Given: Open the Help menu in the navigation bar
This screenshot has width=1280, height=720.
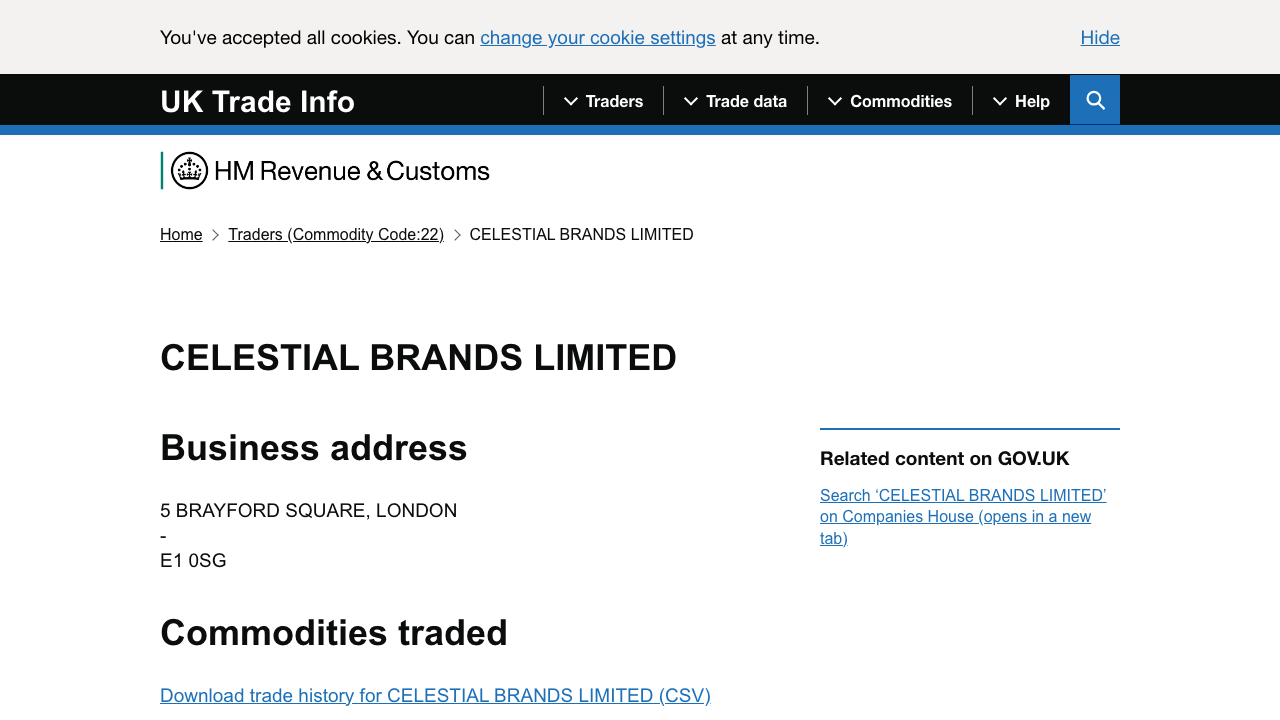Looking at the screenshot, I should (x=1032, y=100).
